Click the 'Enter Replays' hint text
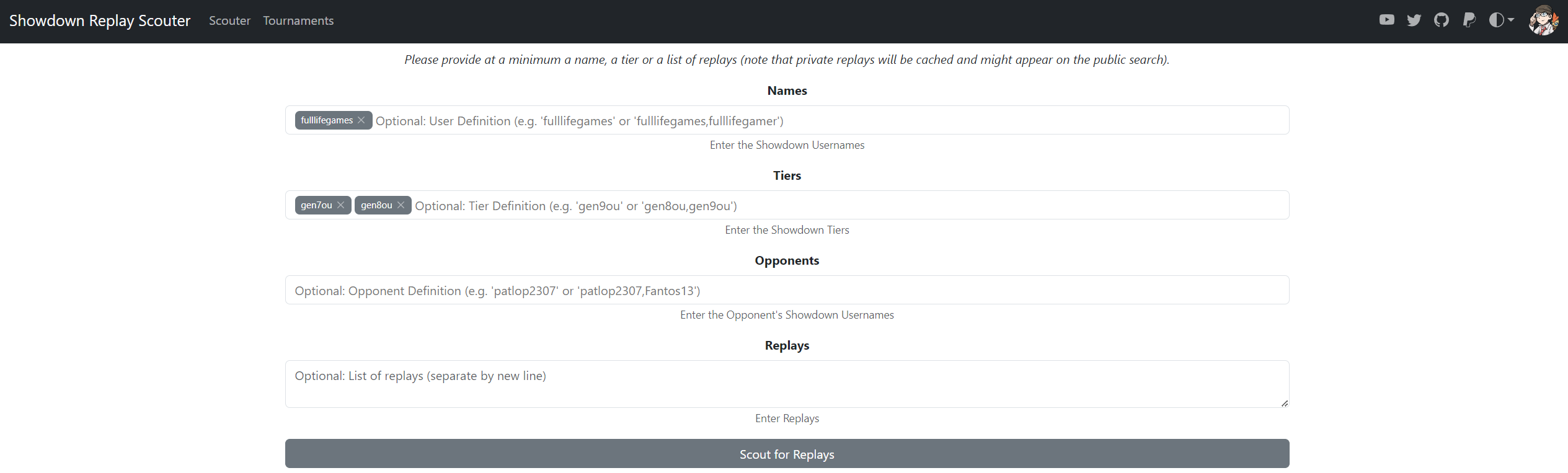This screenshot has height=473, width=1568. [x=787, y=418]
